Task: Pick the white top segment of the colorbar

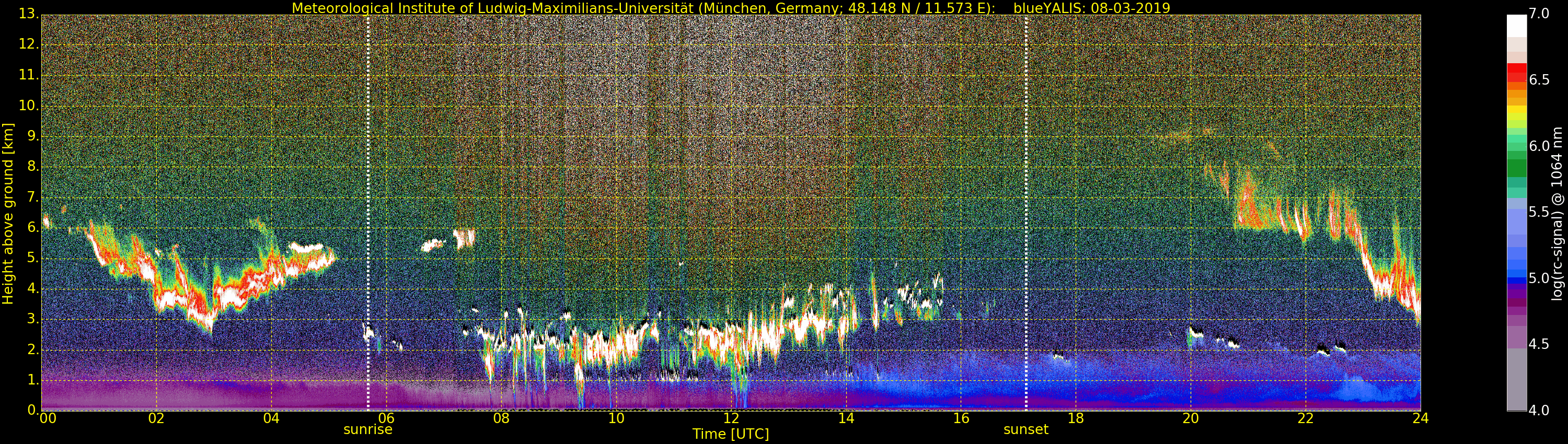Action: coord(1516,26)
